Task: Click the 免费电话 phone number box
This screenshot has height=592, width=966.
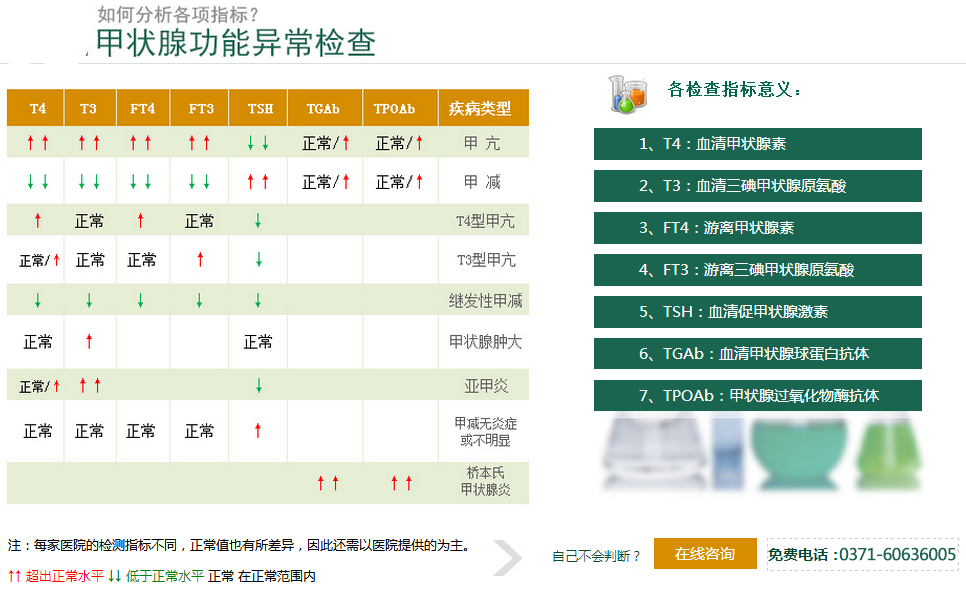Action: [x=861, y=554]
